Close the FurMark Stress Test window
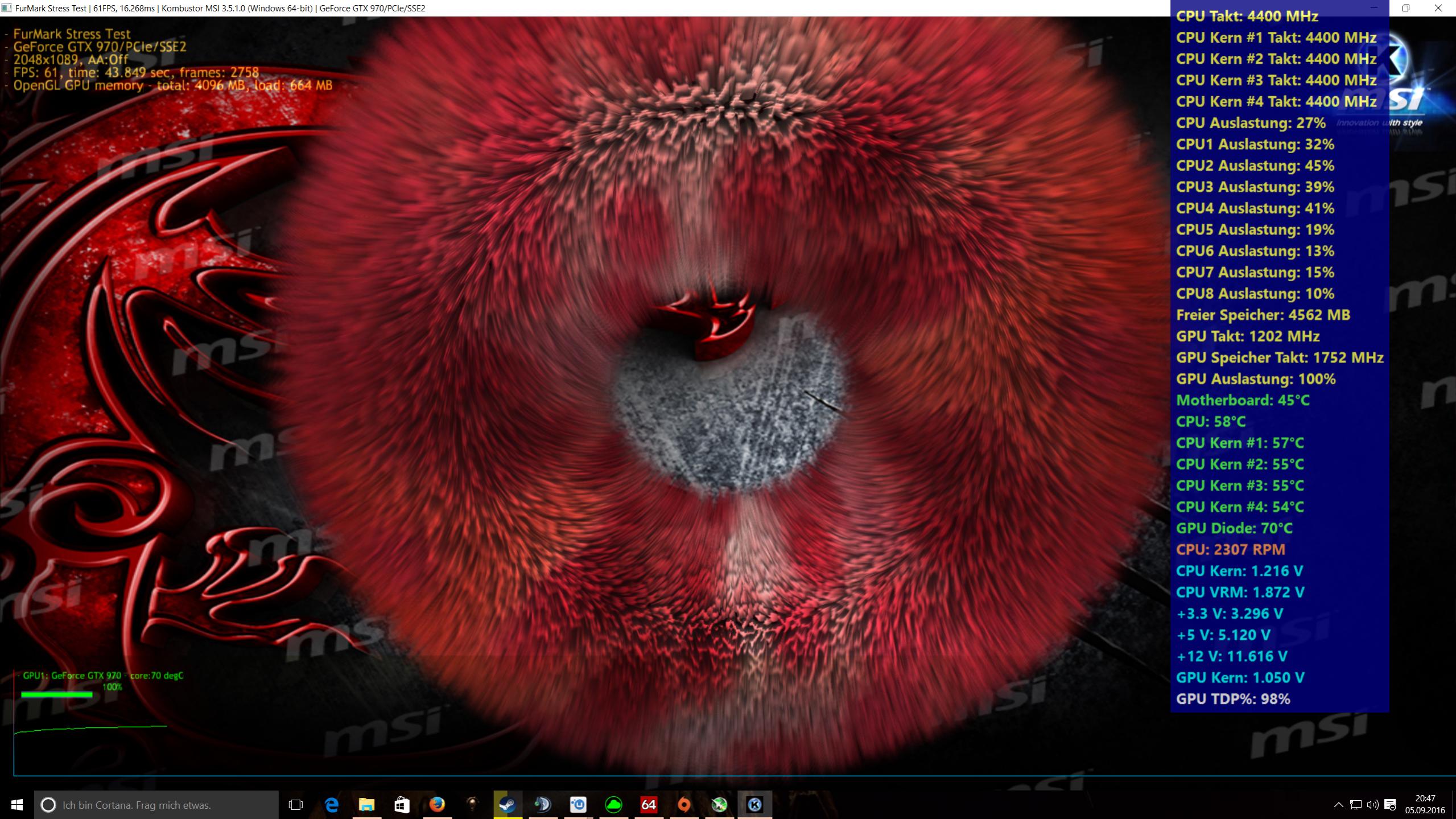Image resolution: width=1456 pixels, height=819 pixels. point(1438,8)
